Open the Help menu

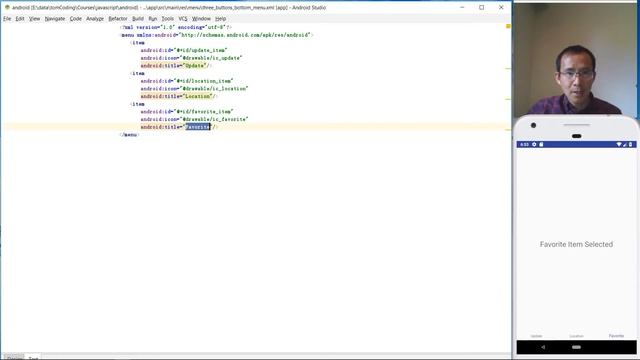tap(220, 19)
